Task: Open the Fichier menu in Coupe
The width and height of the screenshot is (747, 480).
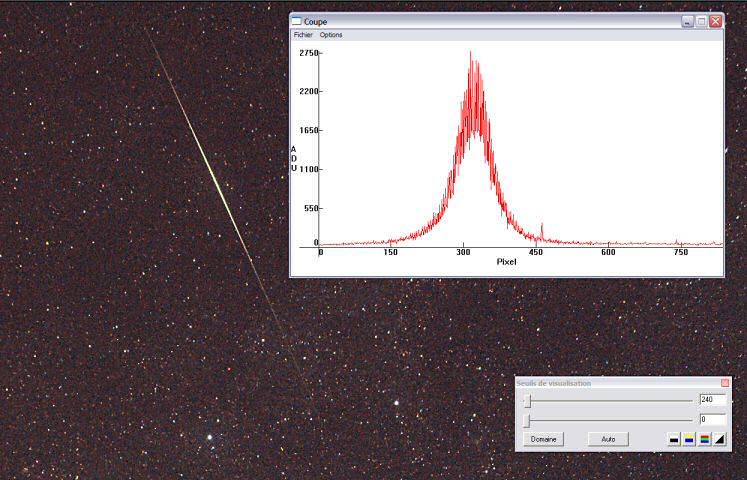Action: click(303, 35)
